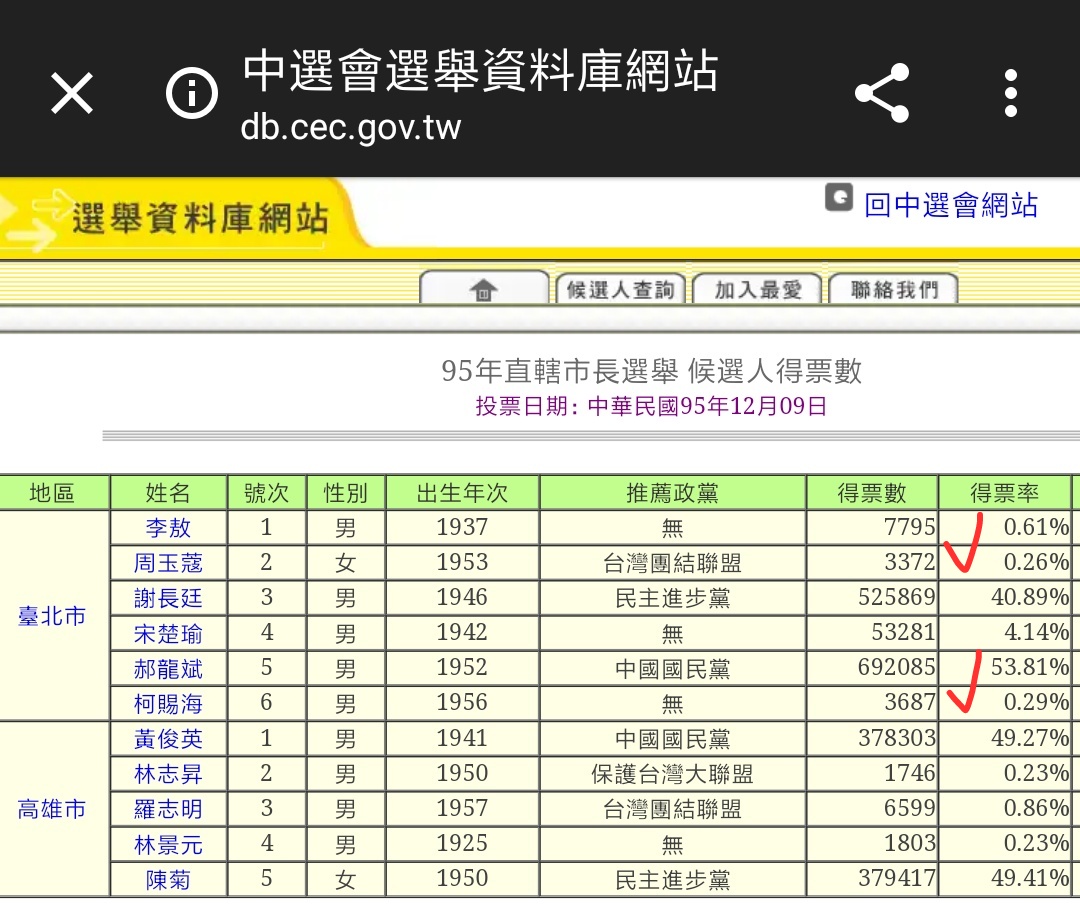Go to the home tab icon
This screenshot has height=923, width=1080.
pyautogui.click(x=484, y=290)
